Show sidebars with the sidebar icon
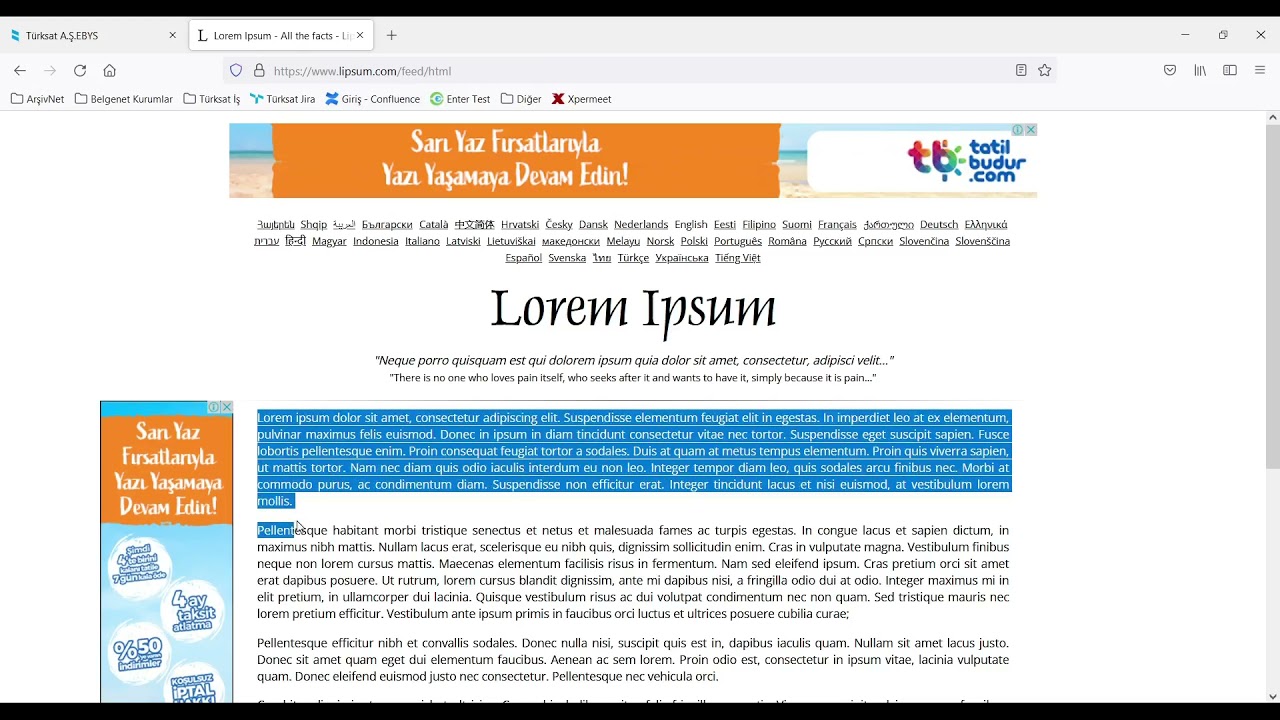 1230,71
